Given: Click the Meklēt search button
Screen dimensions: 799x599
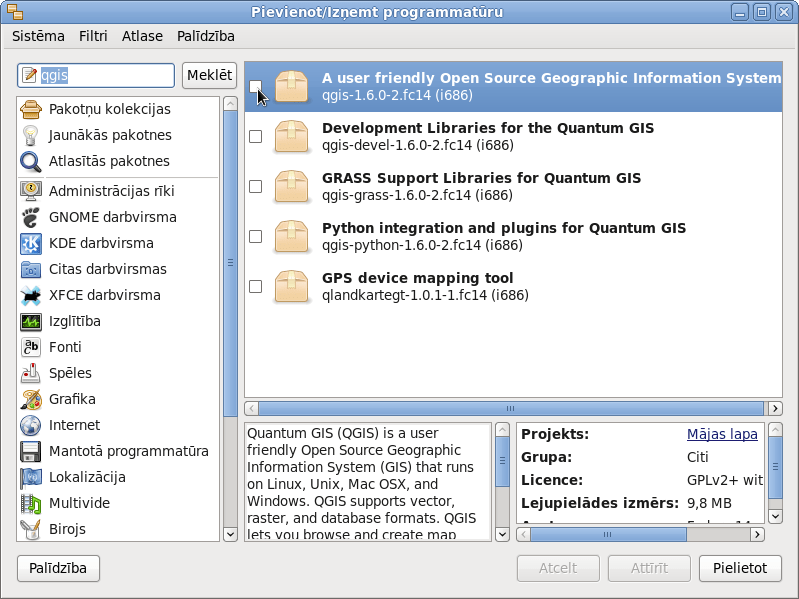Looking at the screenshot, I should (209, 75).
